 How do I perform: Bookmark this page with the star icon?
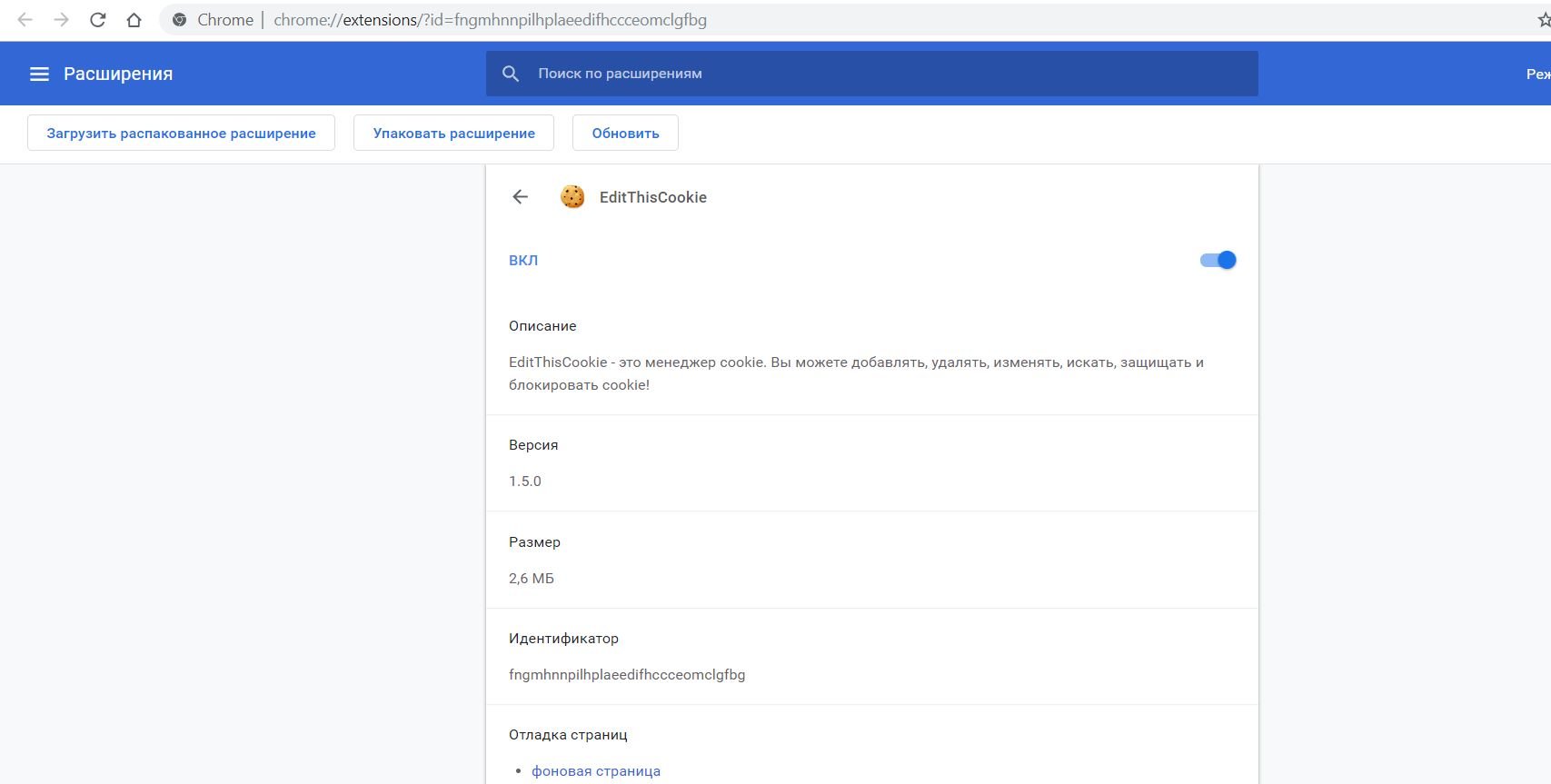coord(1543,20)
